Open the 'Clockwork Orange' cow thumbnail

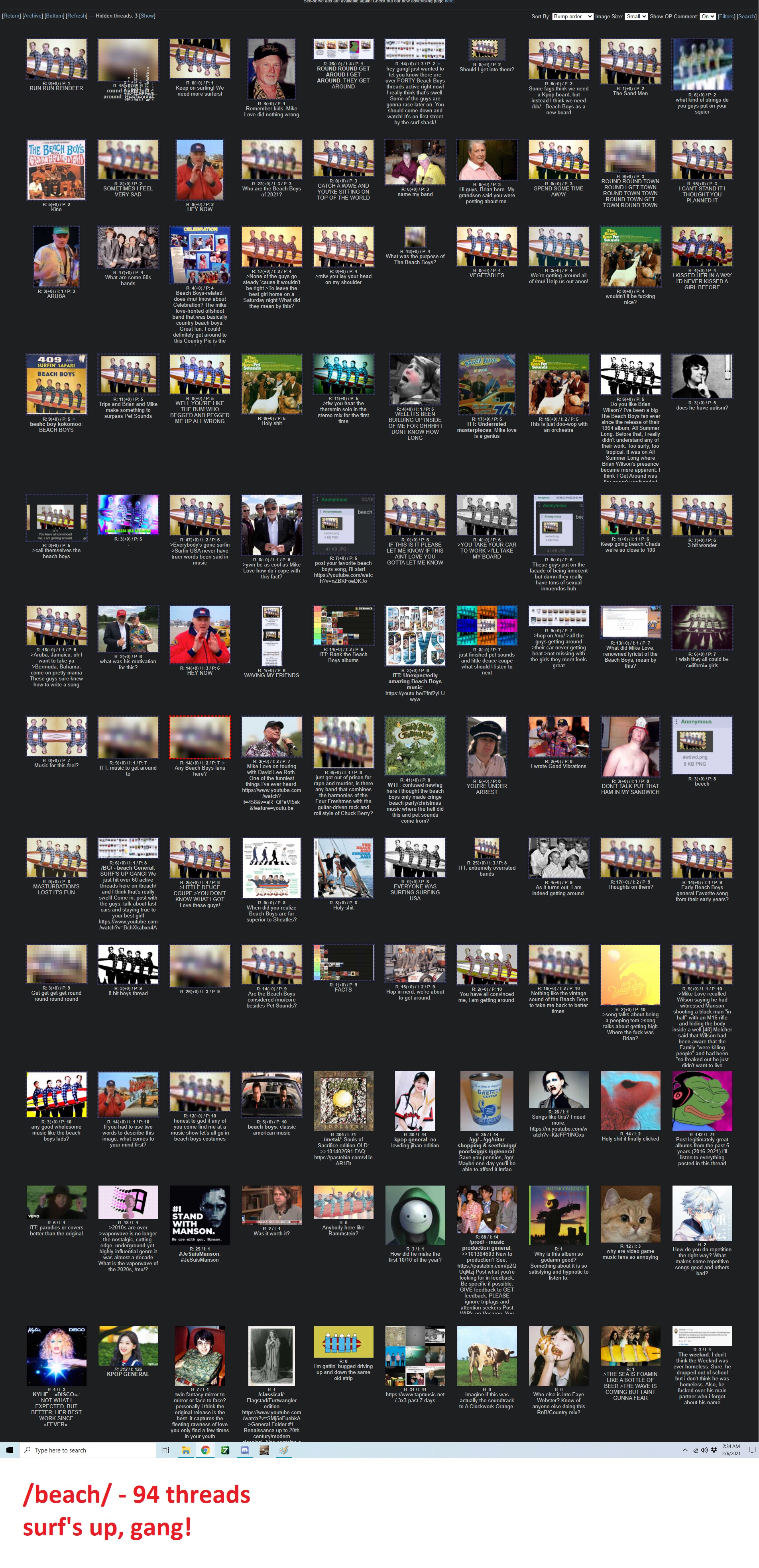487,1357
